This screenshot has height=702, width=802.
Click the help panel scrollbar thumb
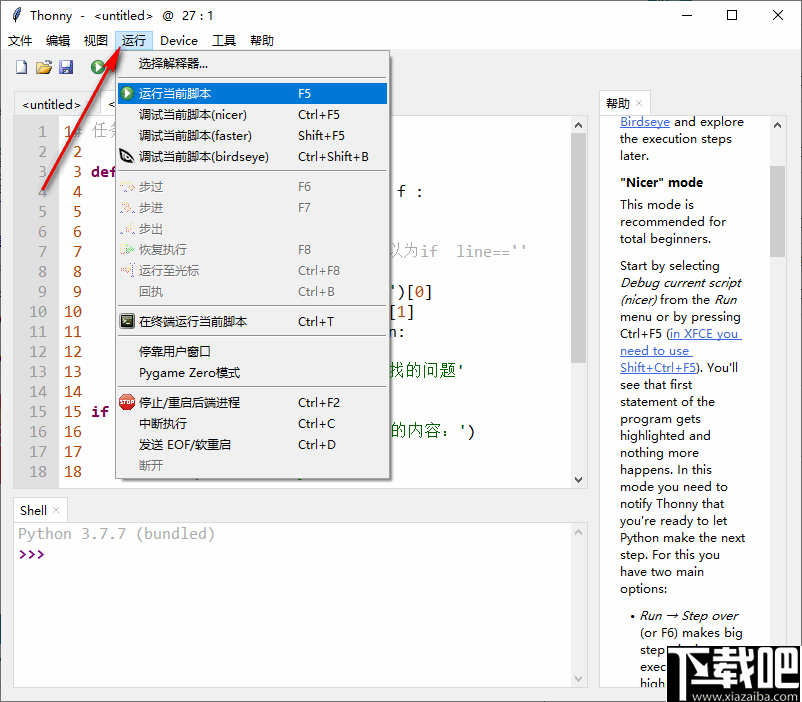click(x=777, y=211)
